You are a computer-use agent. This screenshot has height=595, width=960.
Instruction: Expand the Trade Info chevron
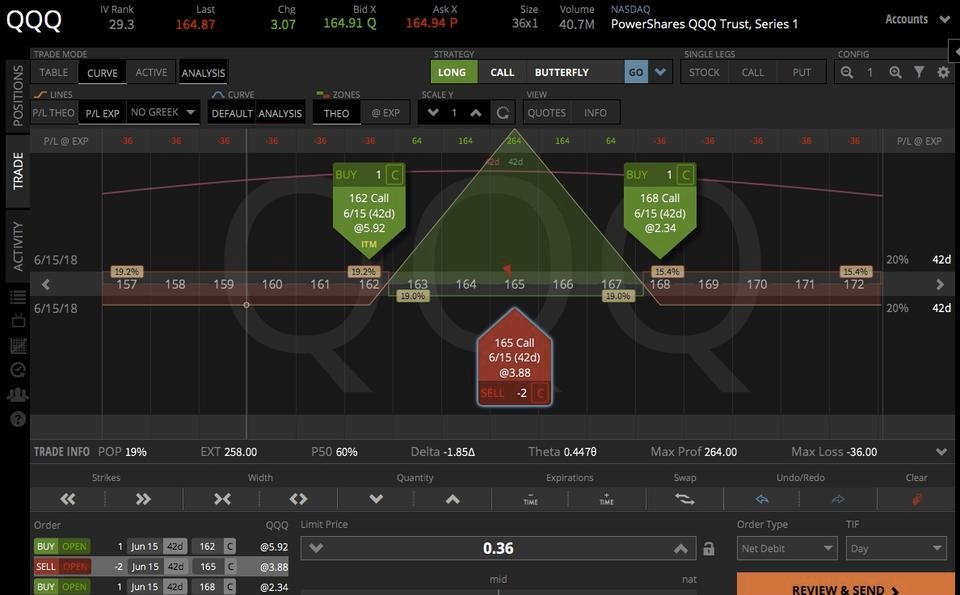(x=941, y=452)
